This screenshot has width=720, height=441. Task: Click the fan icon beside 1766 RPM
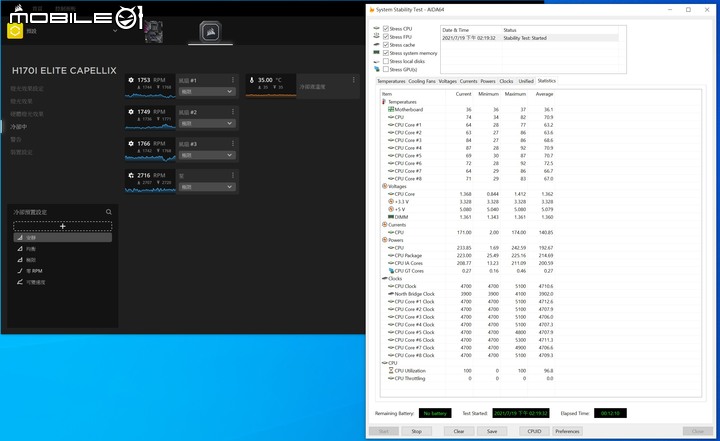131,143
